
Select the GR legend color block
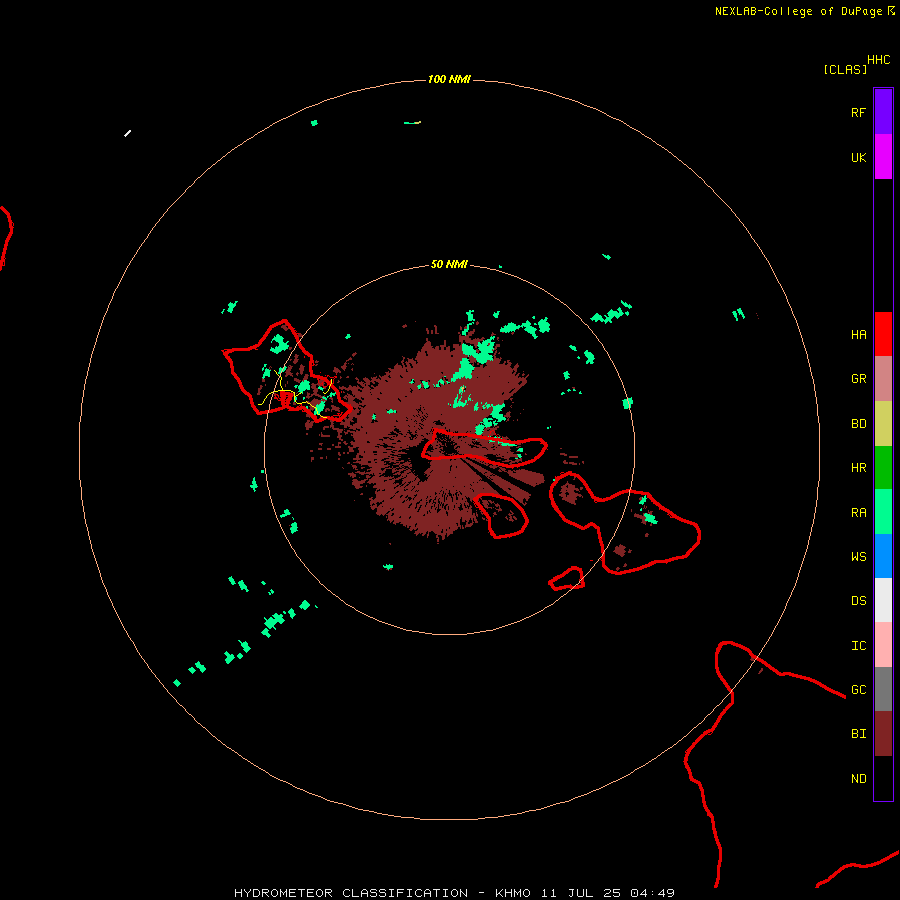pyautogui.click(x=883, y=379)
